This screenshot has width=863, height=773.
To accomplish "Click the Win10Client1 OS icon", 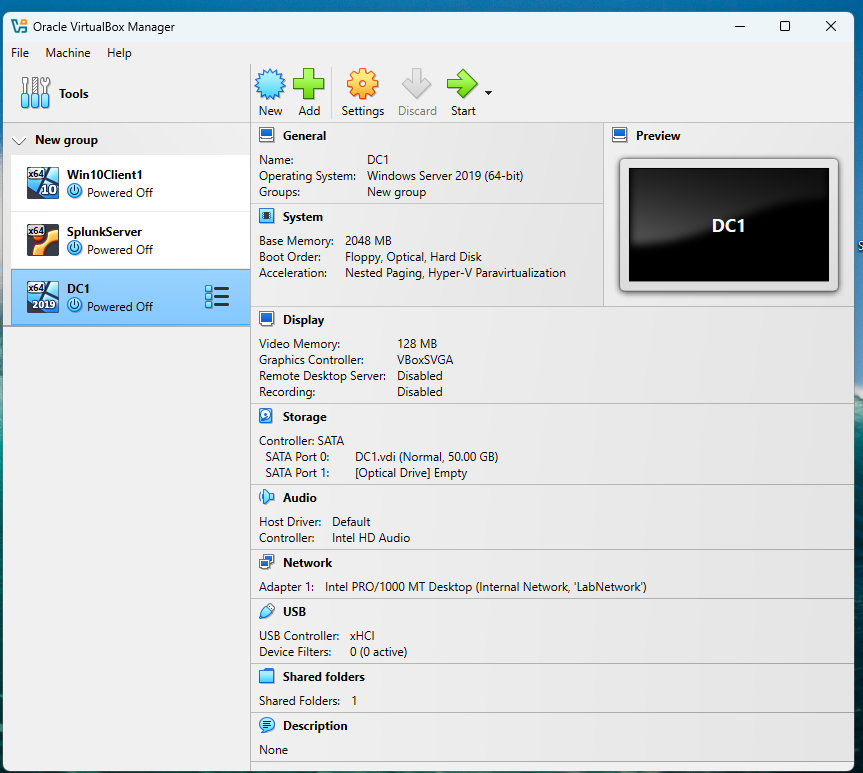I will point(43,183).
